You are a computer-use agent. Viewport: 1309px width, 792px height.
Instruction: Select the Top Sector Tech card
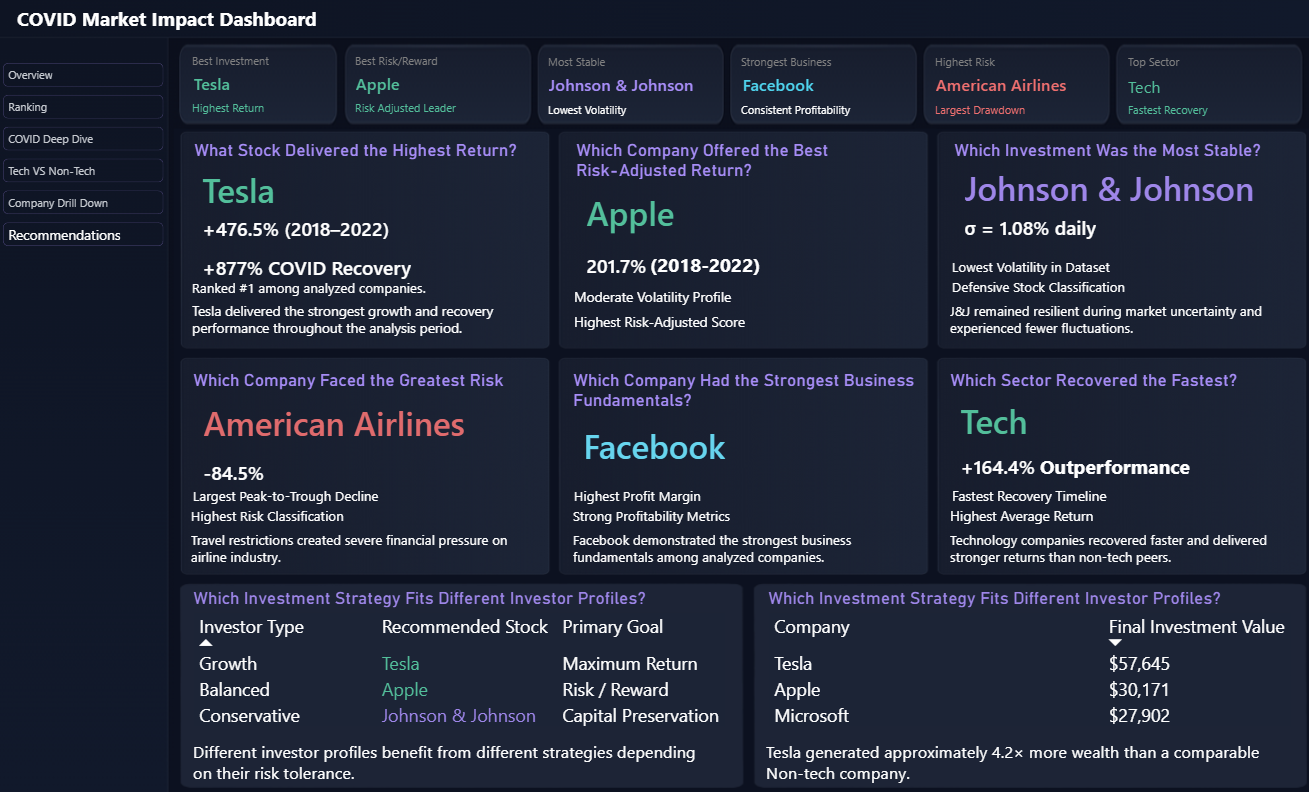(1209, 85)
